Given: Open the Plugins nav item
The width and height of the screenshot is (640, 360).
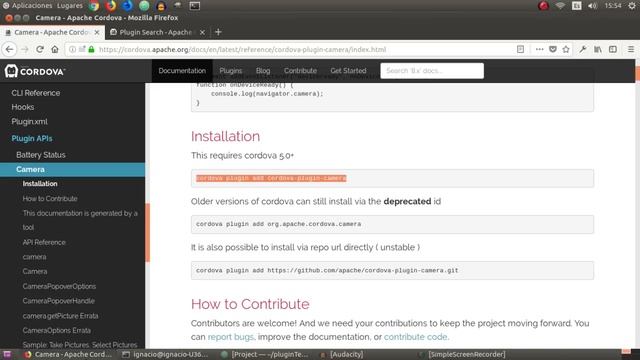Looking at the screenshot, I should click(x=231, y=71).
